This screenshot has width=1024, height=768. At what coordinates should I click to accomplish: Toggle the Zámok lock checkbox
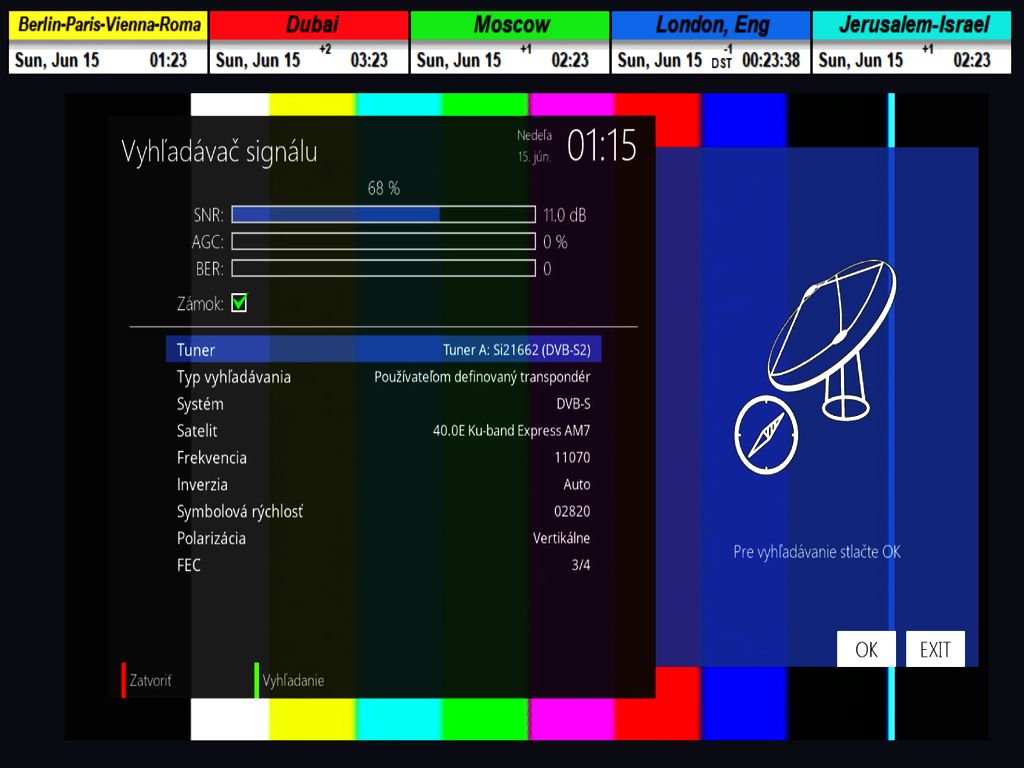coord(239,303)
